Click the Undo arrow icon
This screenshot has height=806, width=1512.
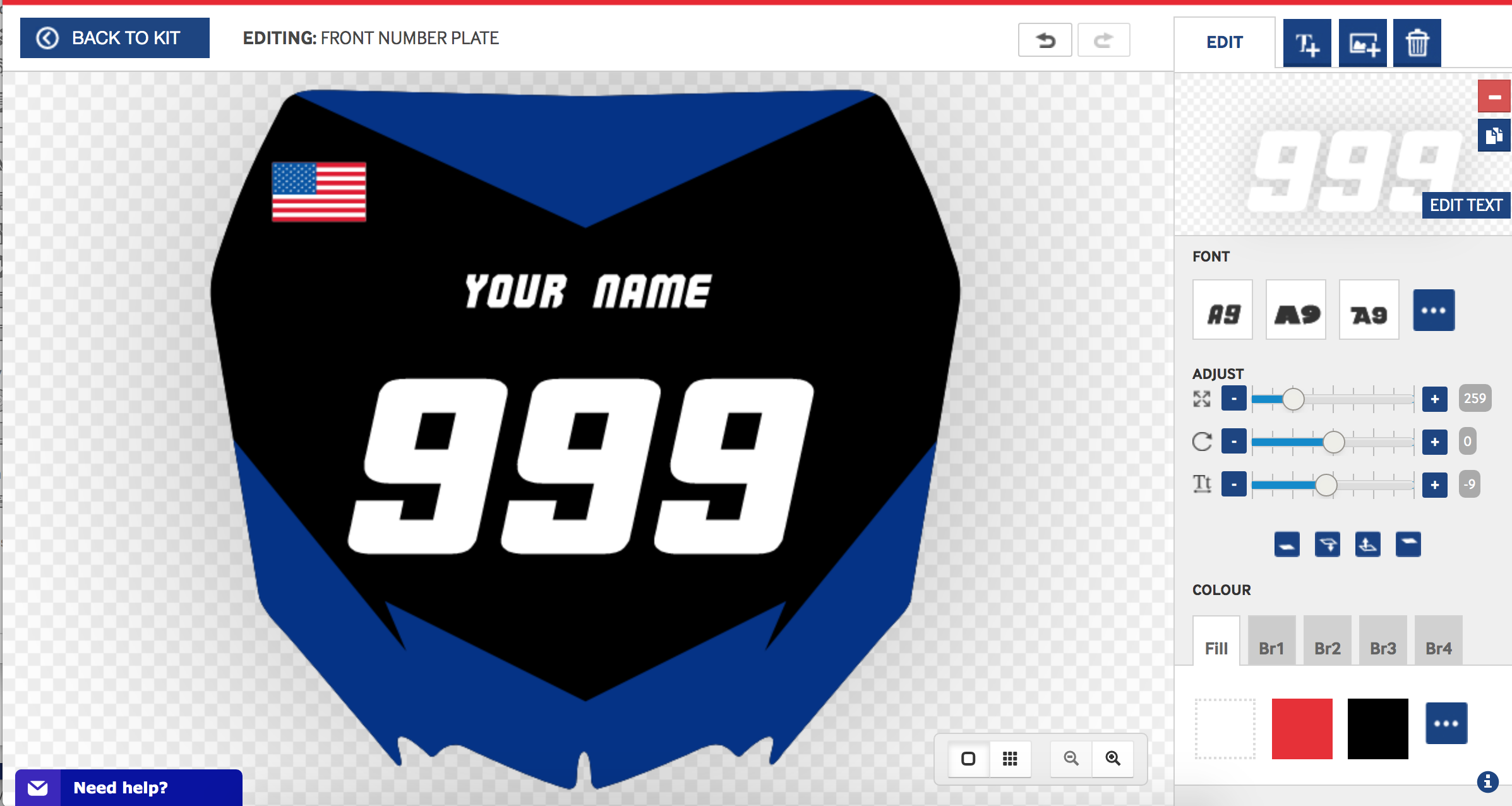[x=1045, y=39]
